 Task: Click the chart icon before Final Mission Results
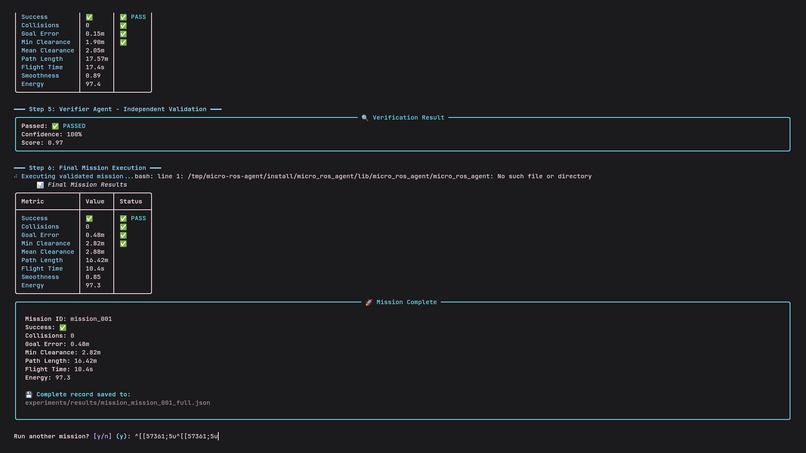pyautogui.click(x=40, y=185)
